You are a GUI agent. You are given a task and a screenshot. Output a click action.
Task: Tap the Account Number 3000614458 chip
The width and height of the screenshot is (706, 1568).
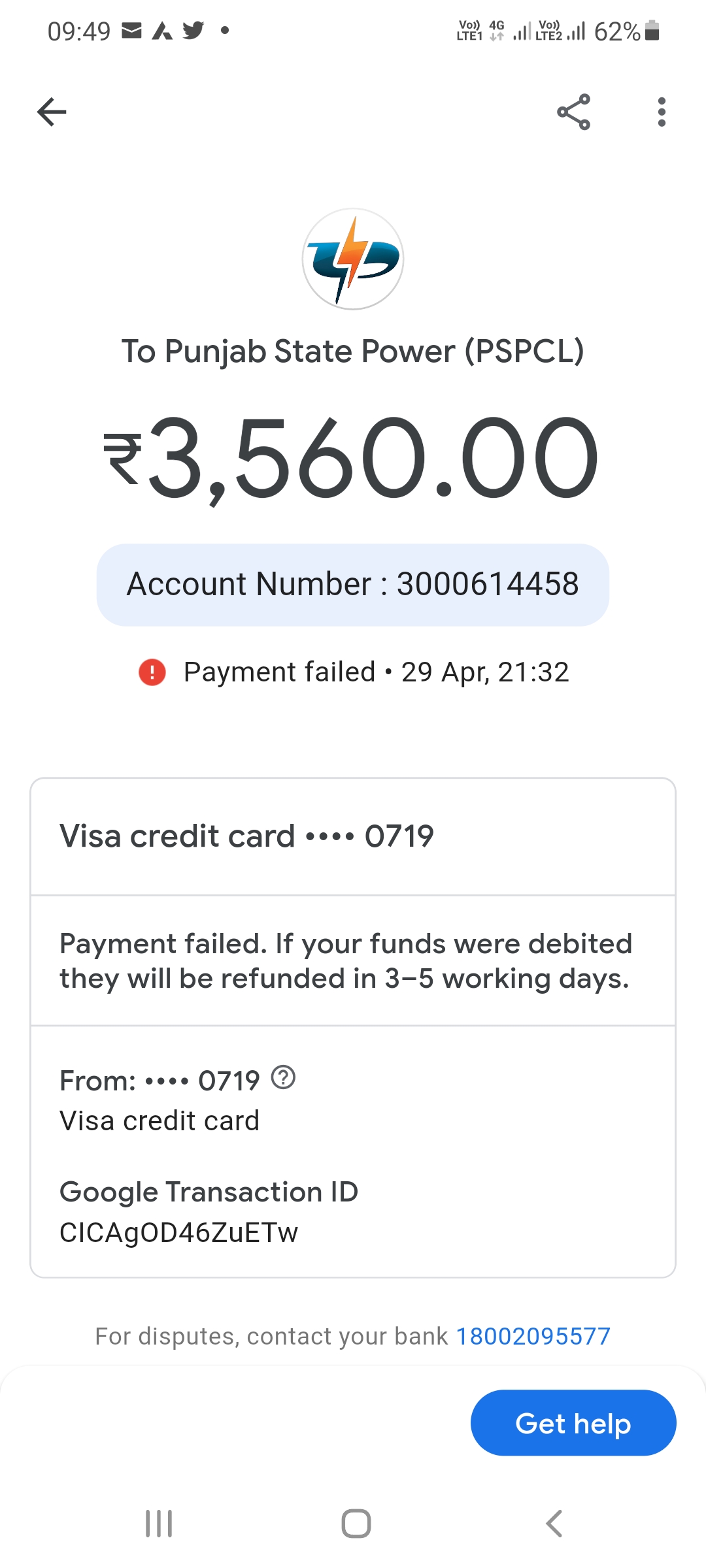coord(353,584)
